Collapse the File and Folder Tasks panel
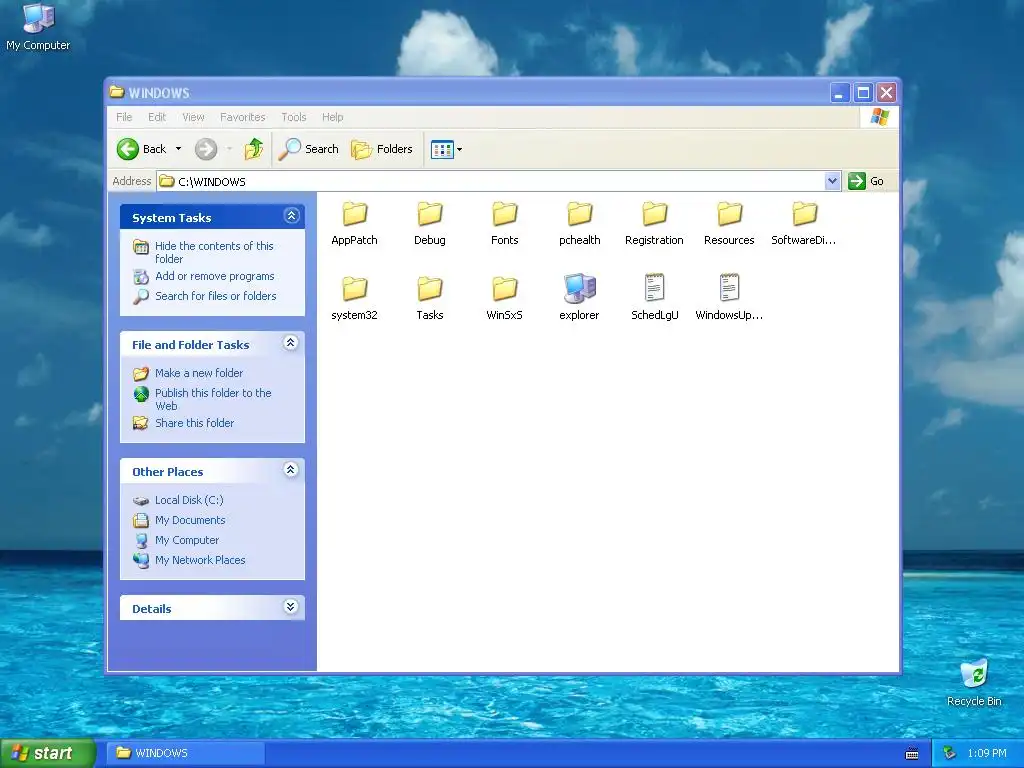Image resolution: width=1024 pixels, height=768 pixels. click(291, 343)
